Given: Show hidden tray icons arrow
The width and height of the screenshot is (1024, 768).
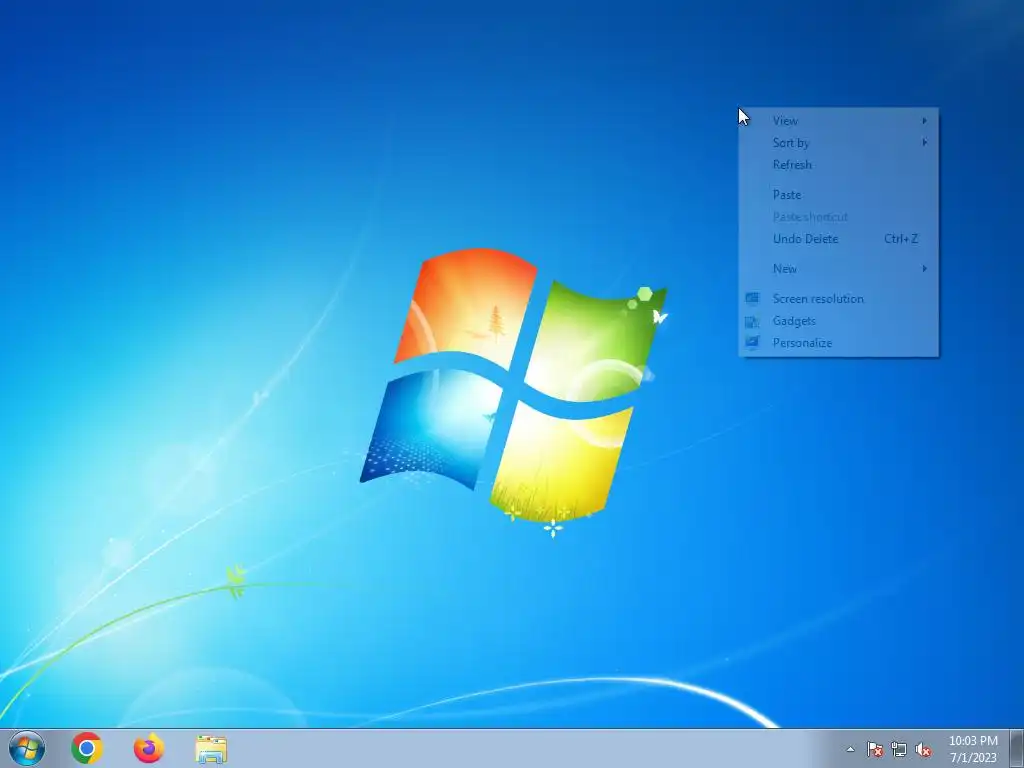Looking at the screenshot, I should [x=850, y=749].
